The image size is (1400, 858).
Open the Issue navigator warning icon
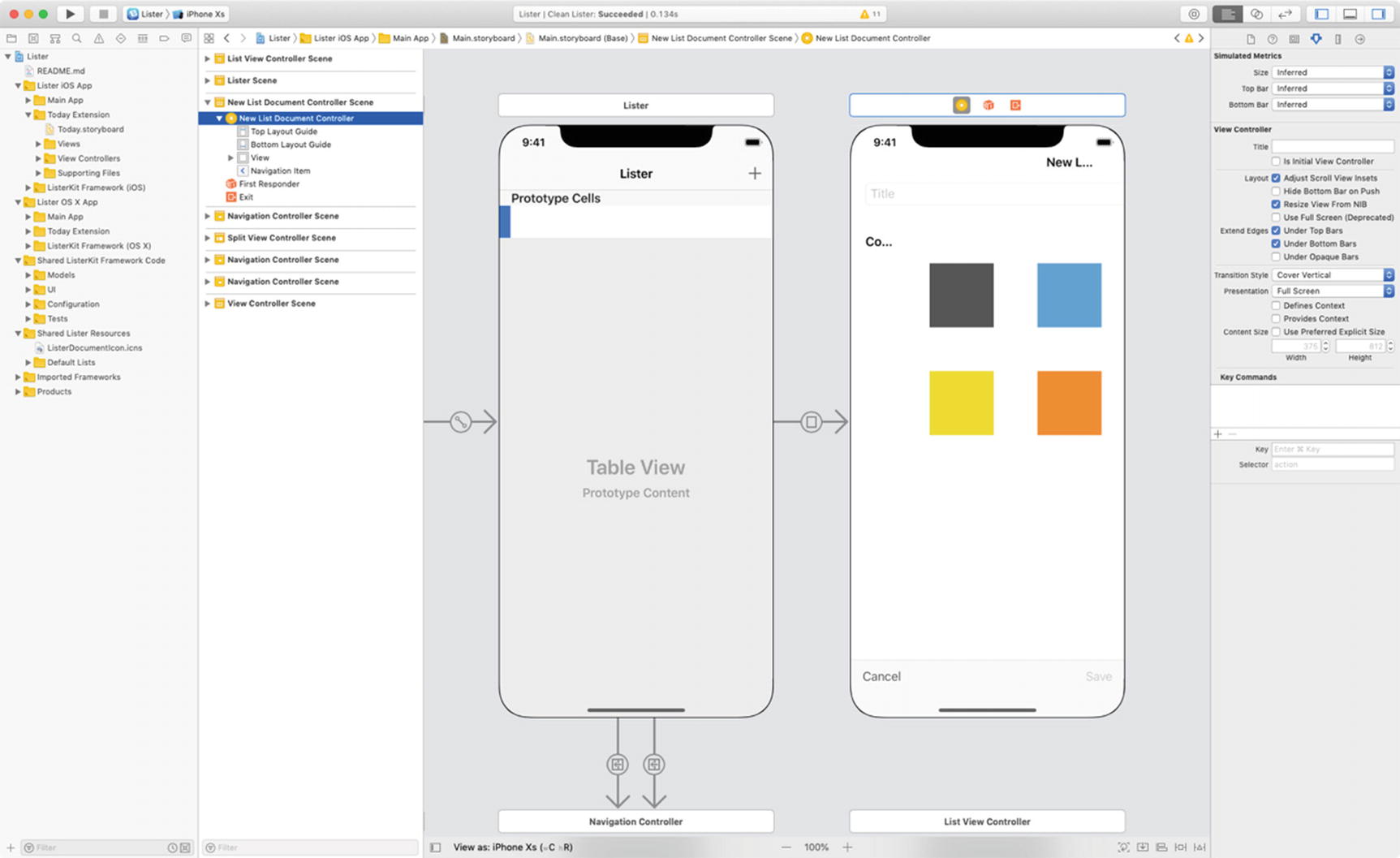pyautogui.click(x=98, y=38)
